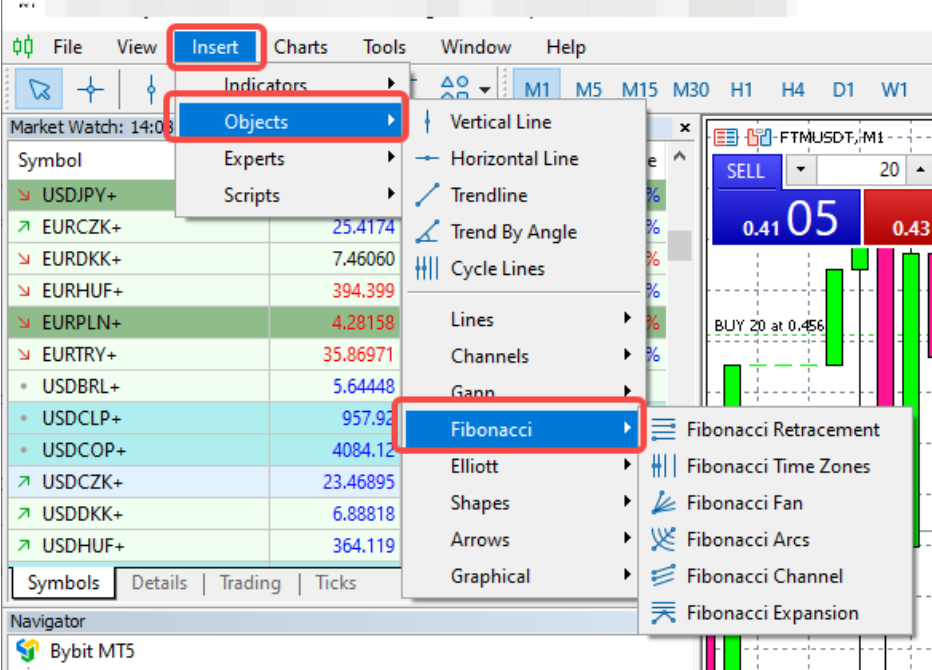Open the volume dropdown beside SELL
This screenshot has width=932, height=670.
(800, 170)
